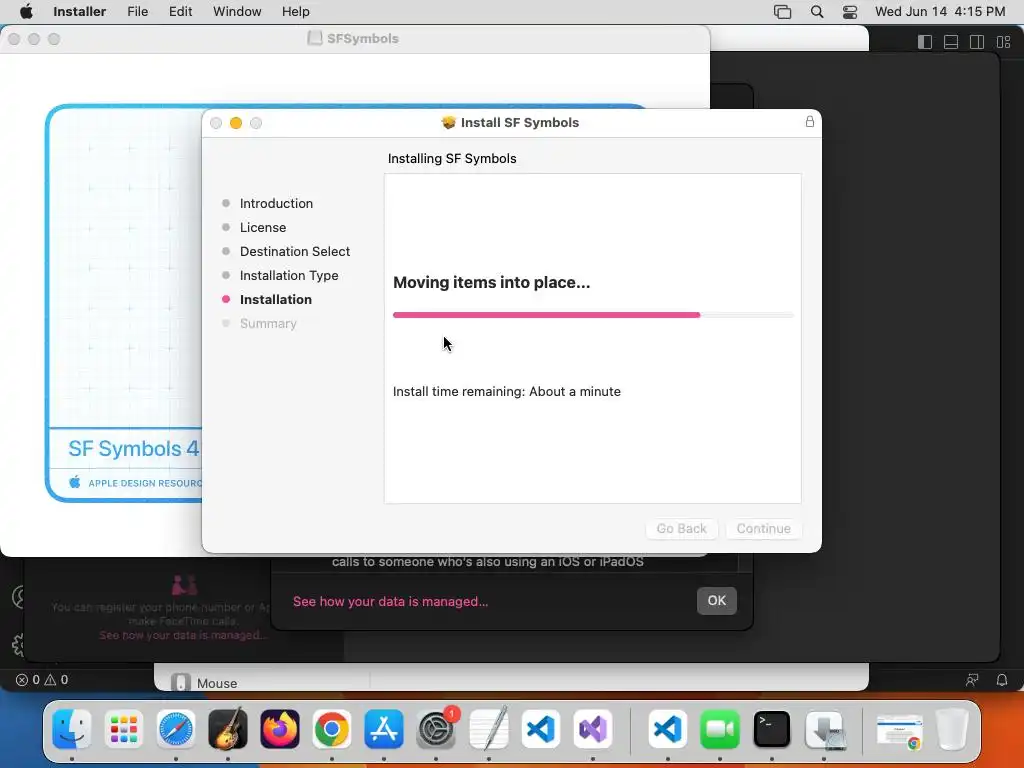Screen dimensions: 1024x768
Task: Open Spotlight search in menu bar
Action: pos(816,12)
